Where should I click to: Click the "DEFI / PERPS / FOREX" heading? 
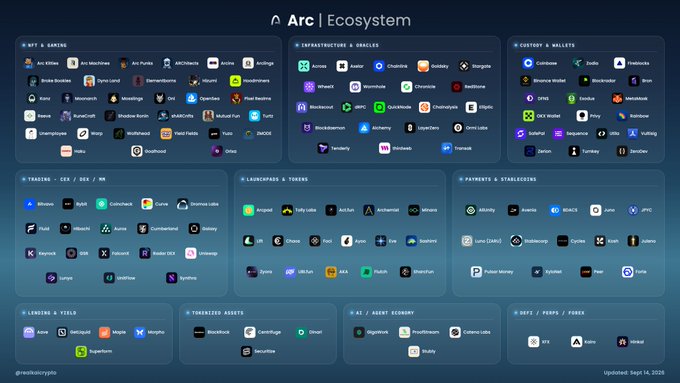[552, 313]
